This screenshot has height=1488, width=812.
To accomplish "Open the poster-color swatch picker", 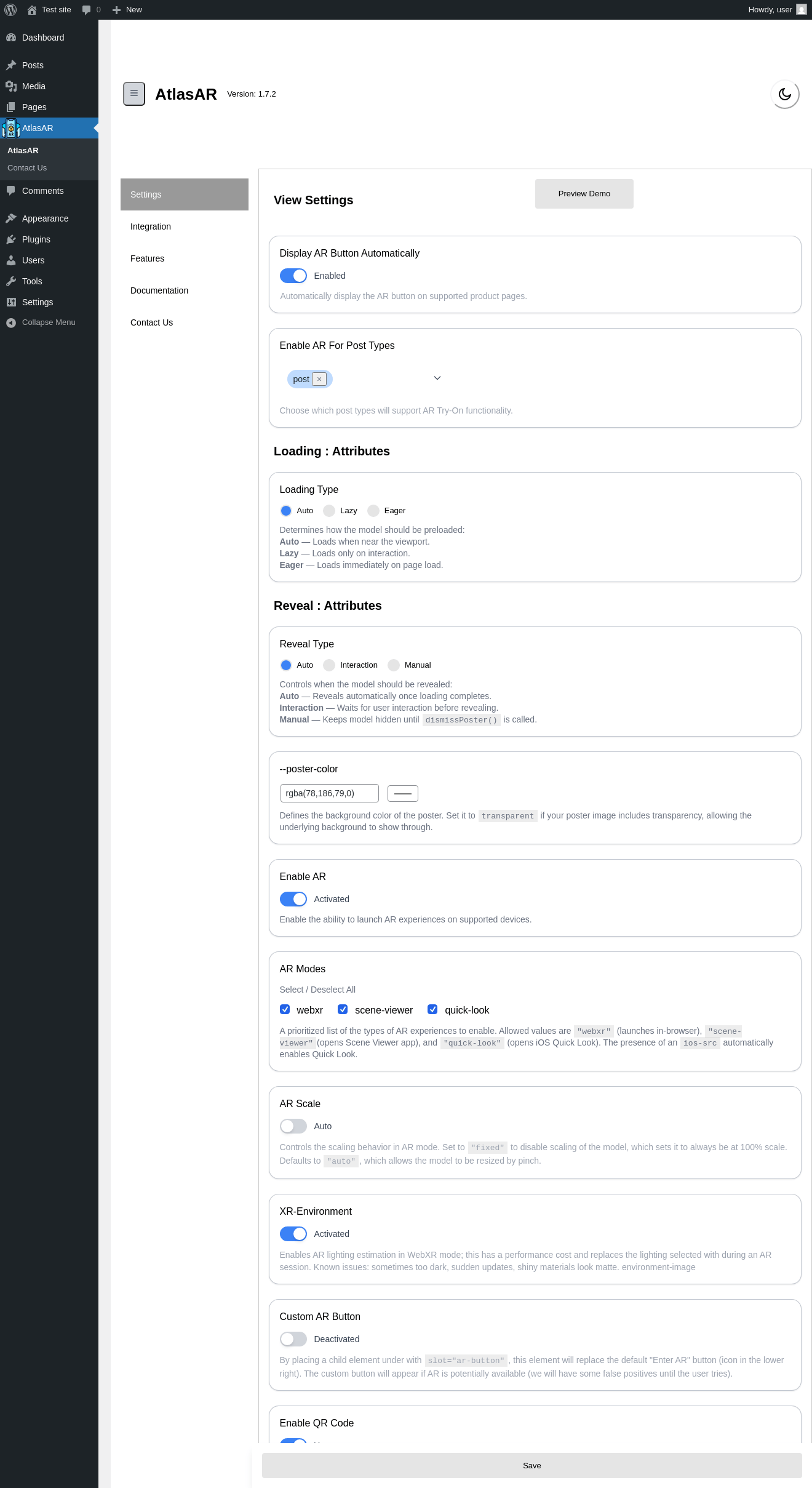I will click(x=403, y=794).
